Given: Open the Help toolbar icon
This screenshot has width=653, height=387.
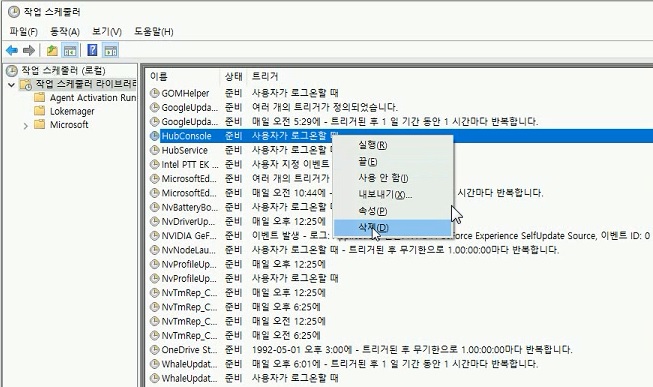Looking at the screenshot, I should tap(92, 51).
